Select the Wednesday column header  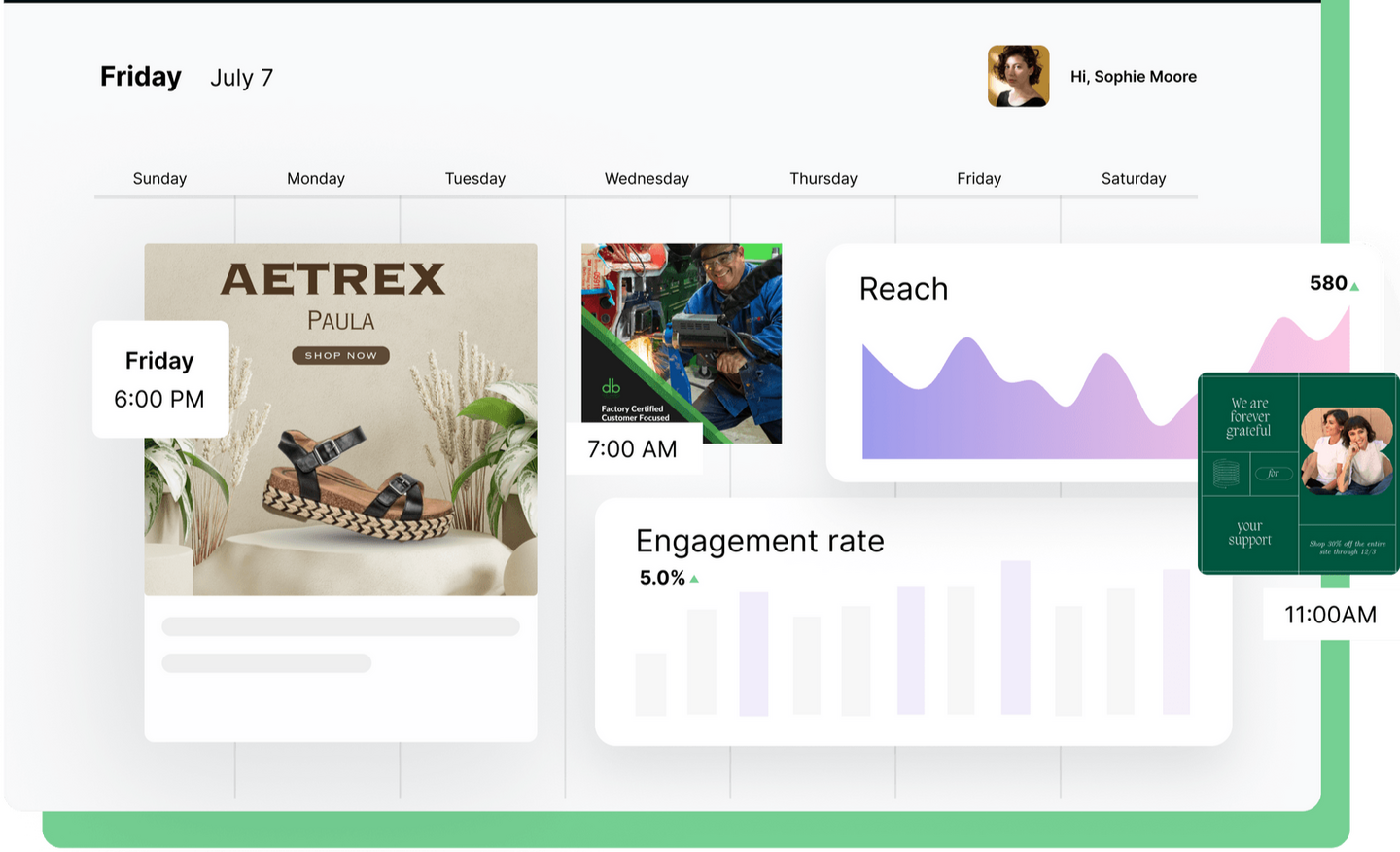[x=647, y=178]
